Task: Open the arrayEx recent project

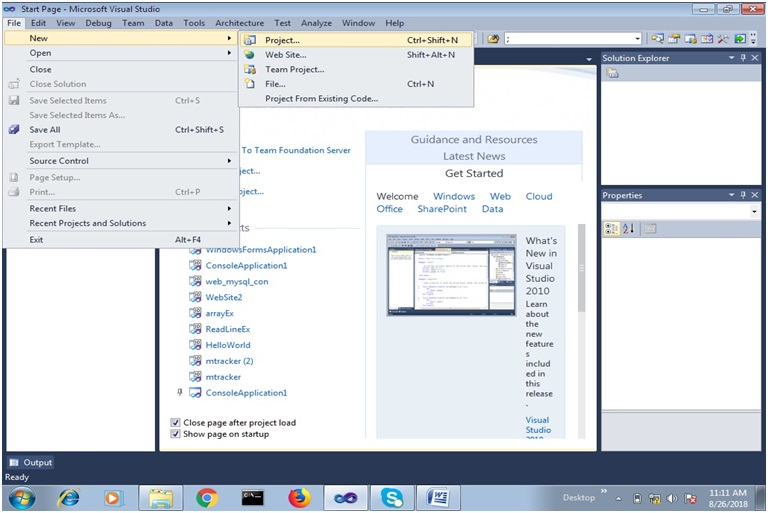Action: pos(219,313)
